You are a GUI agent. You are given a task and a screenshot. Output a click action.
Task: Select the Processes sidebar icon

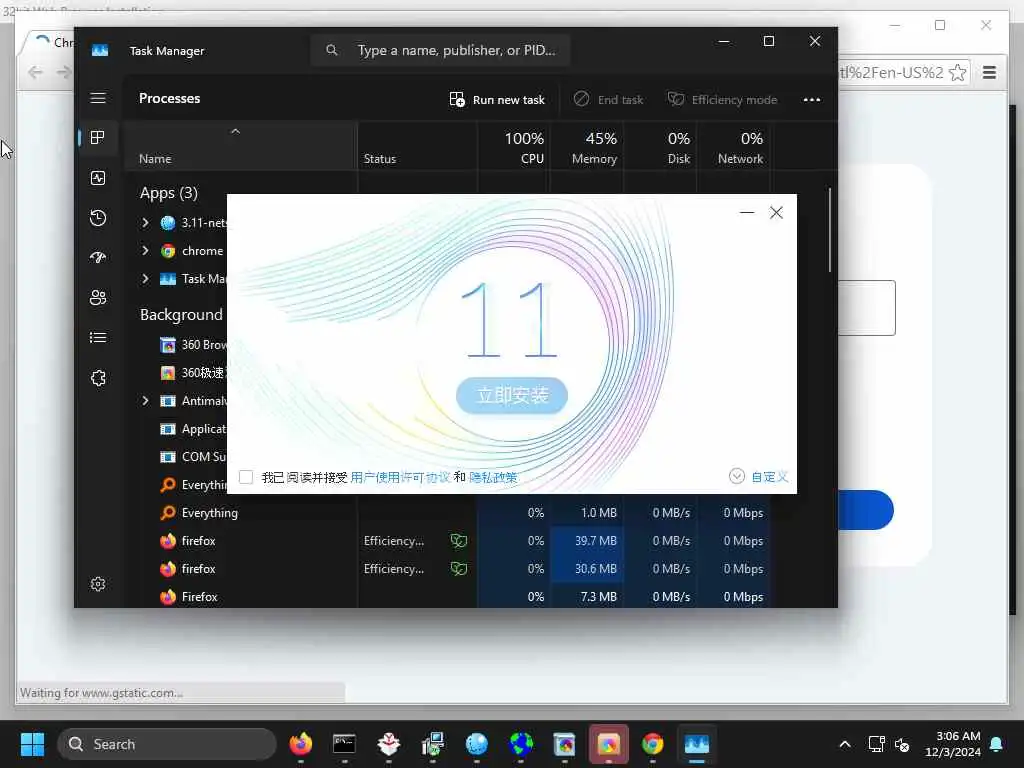[98, 138]
